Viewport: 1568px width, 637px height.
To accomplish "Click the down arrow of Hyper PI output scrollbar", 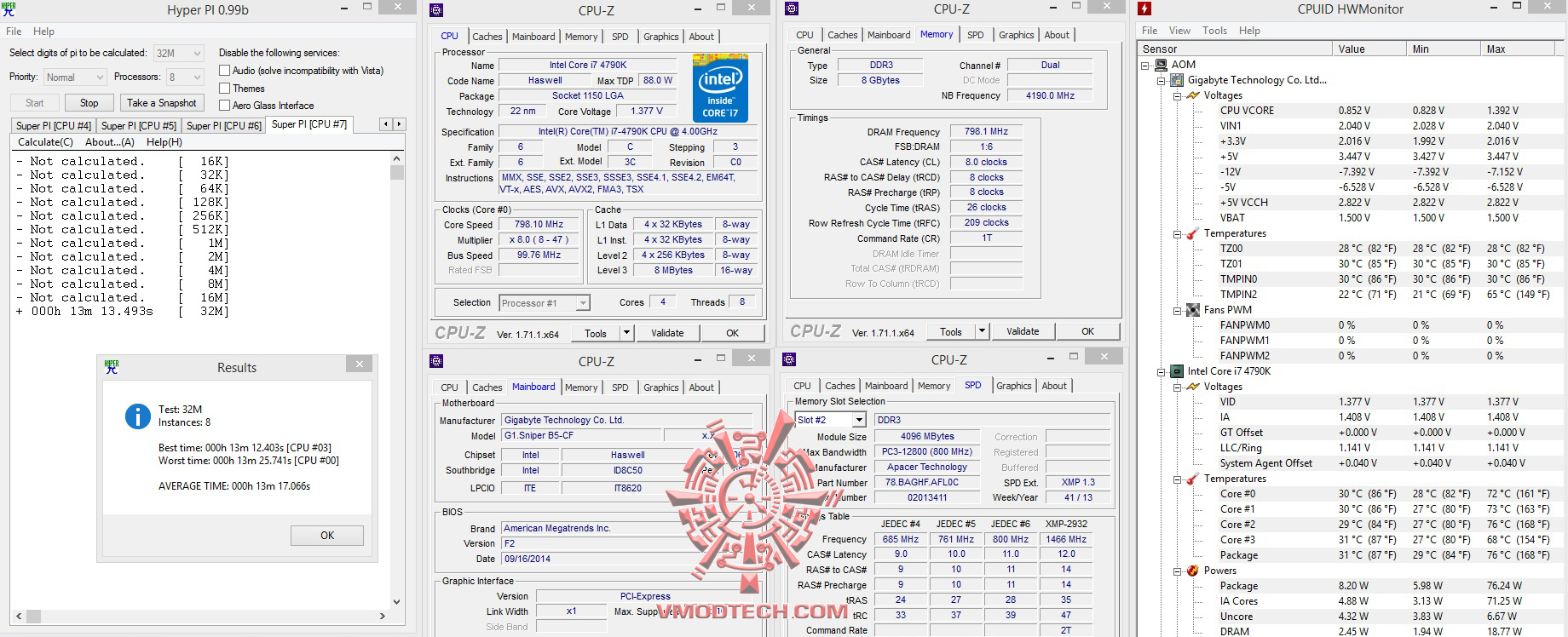I will tap(396, 602).
